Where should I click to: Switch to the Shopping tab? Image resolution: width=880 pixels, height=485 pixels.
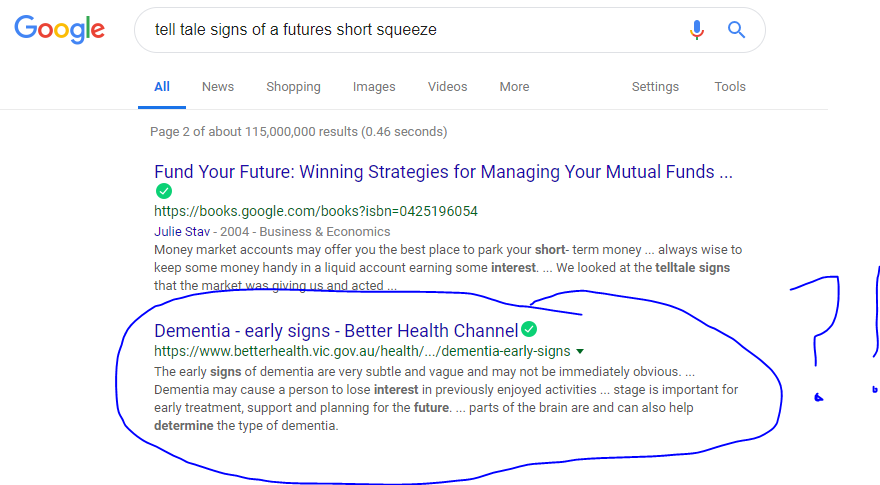293,86
